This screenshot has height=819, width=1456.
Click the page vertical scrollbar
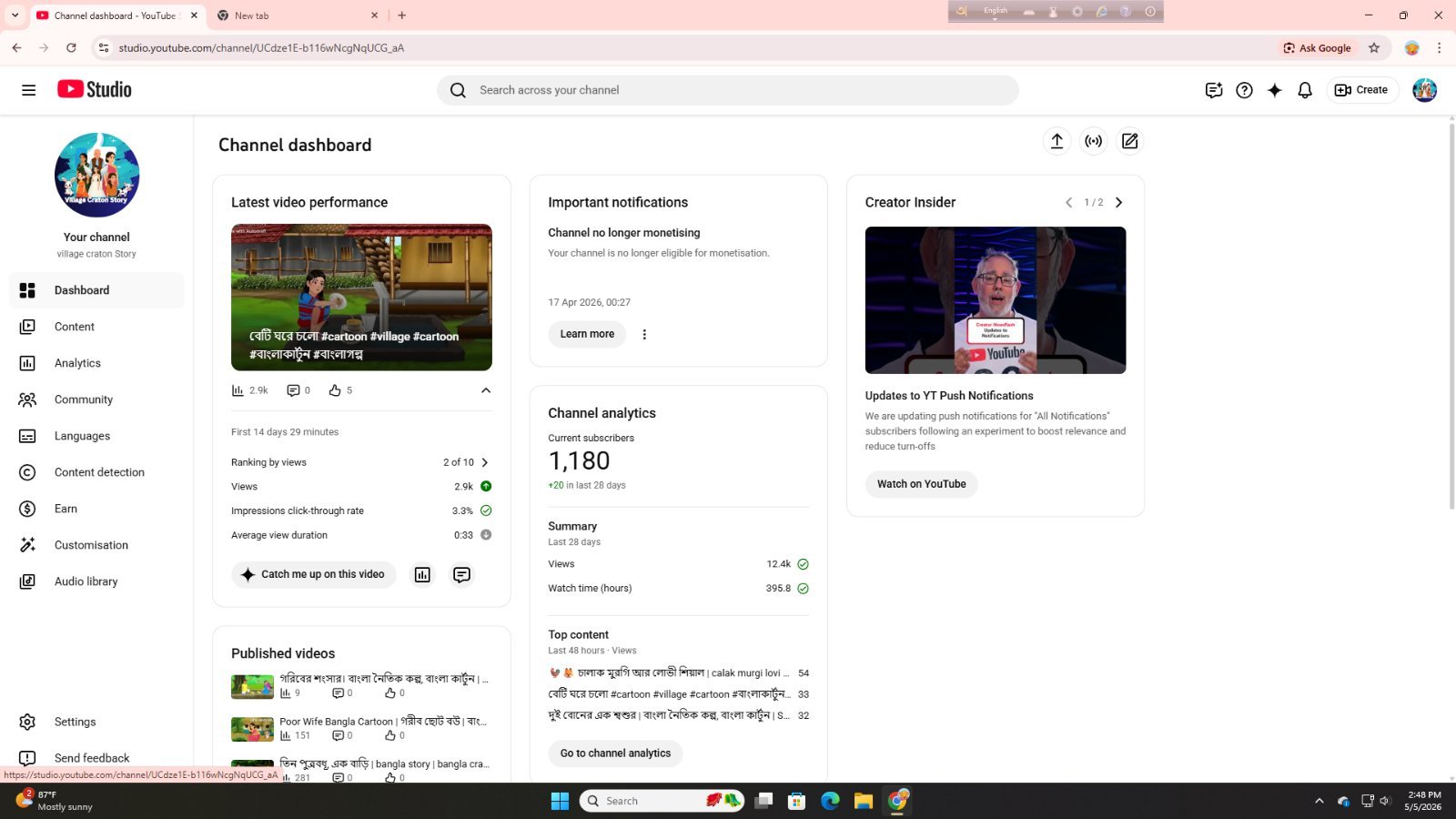[1451, 318]
